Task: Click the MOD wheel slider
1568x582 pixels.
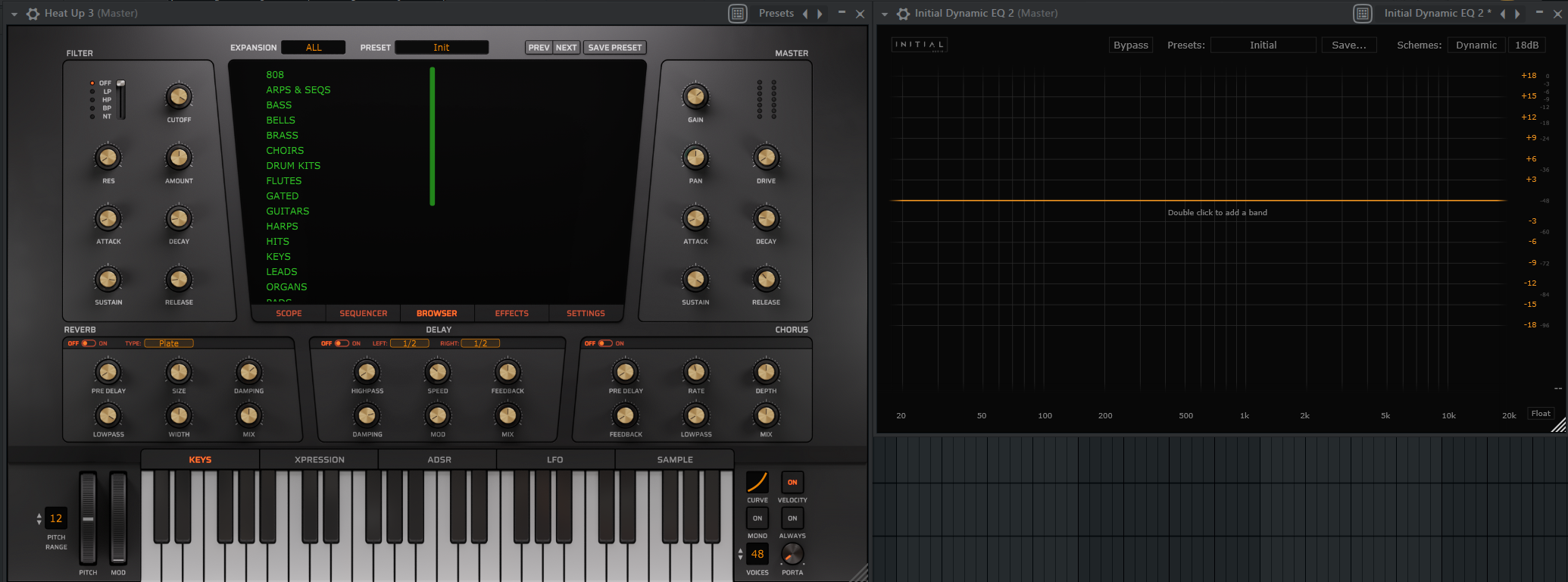Action: [x=118, y=519]
